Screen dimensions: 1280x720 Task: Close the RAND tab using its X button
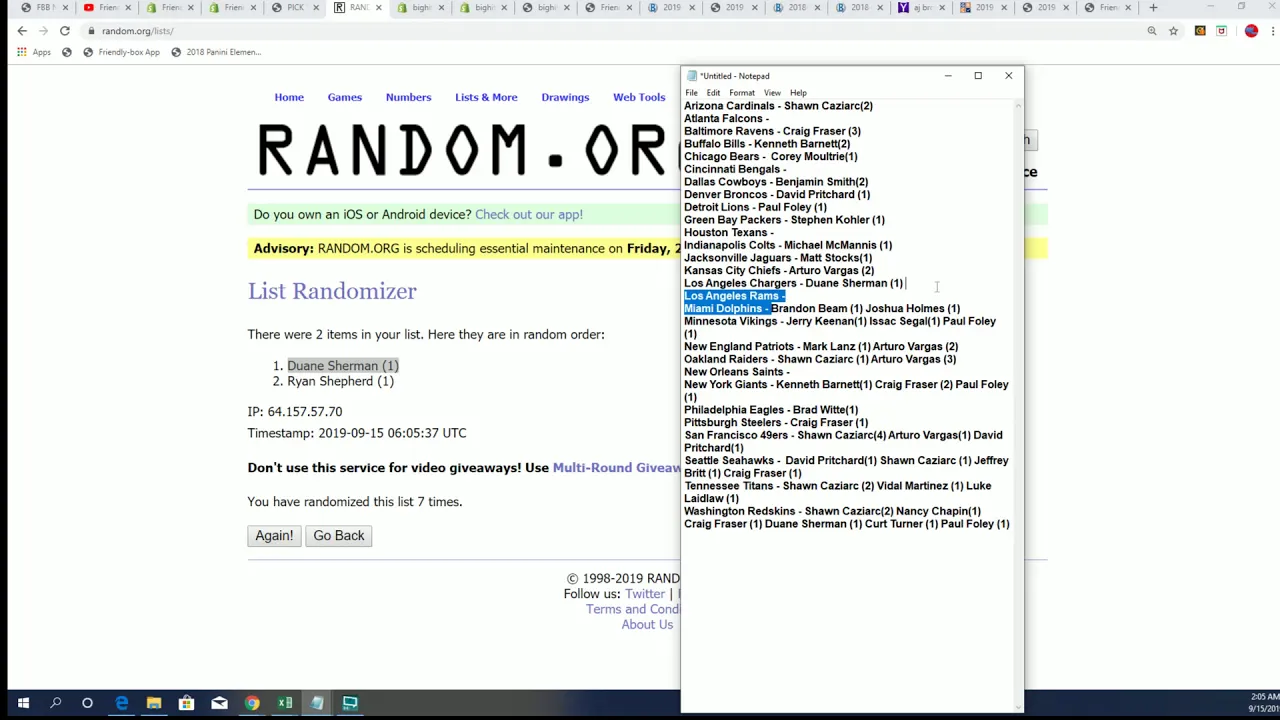coord(378,8)
